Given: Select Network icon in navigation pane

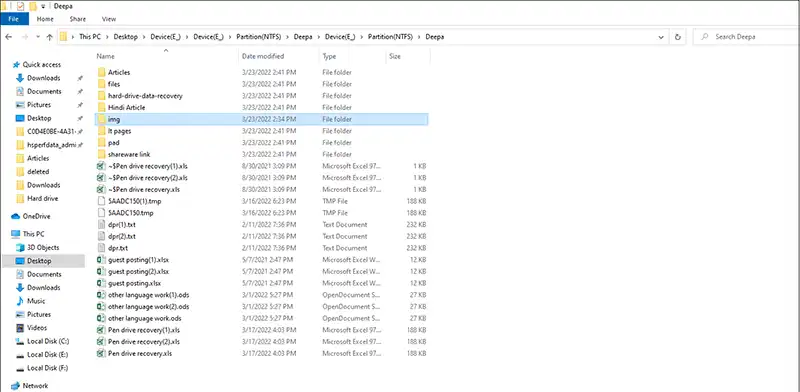Looking at the screenshot, I should [x=15, y=386].
